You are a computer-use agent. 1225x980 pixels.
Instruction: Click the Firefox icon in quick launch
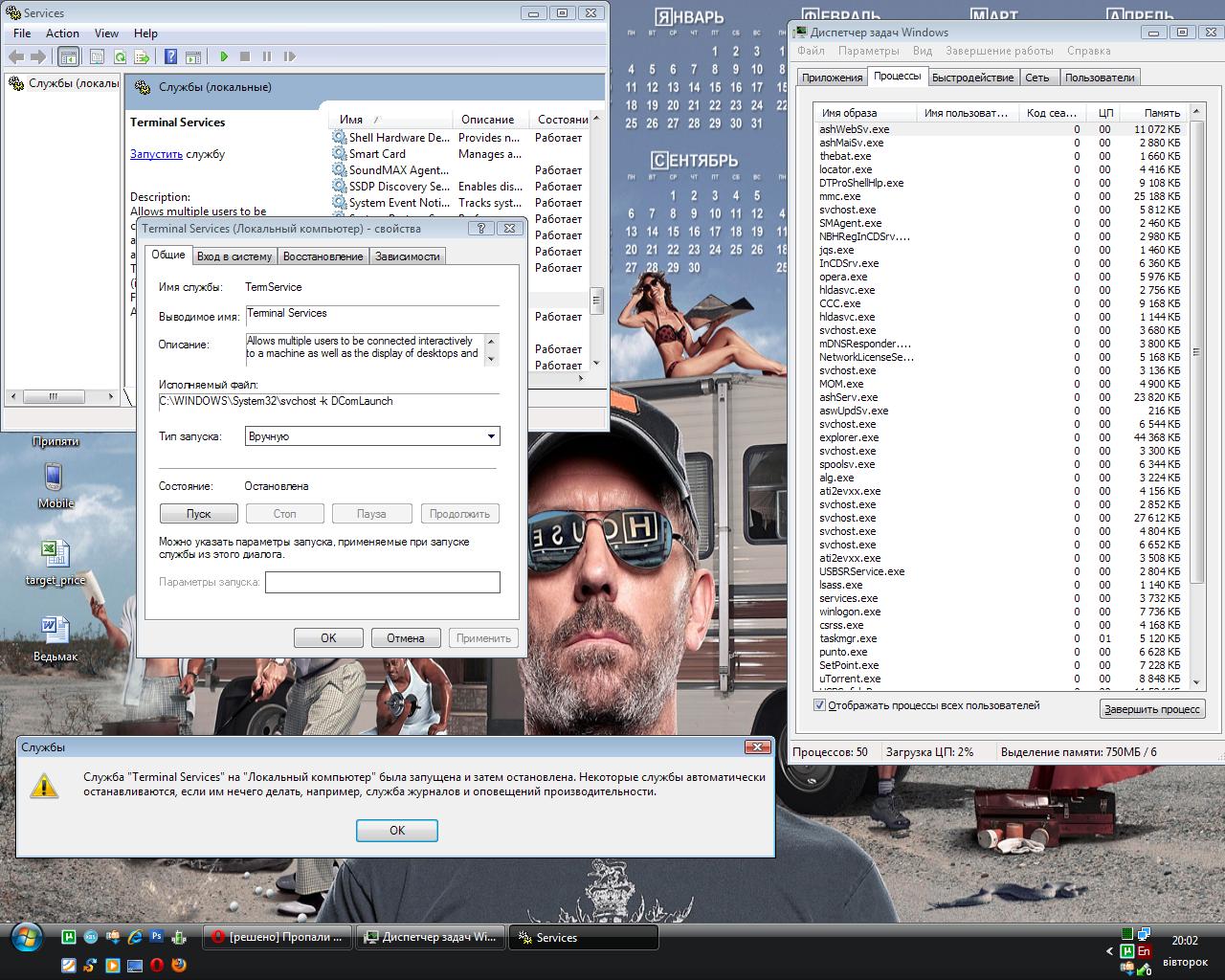pos(179,965)
